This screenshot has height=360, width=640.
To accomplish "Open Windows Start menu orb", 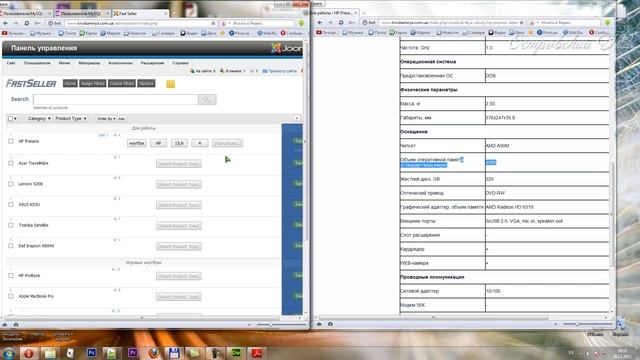I will (x=9, y=353).
